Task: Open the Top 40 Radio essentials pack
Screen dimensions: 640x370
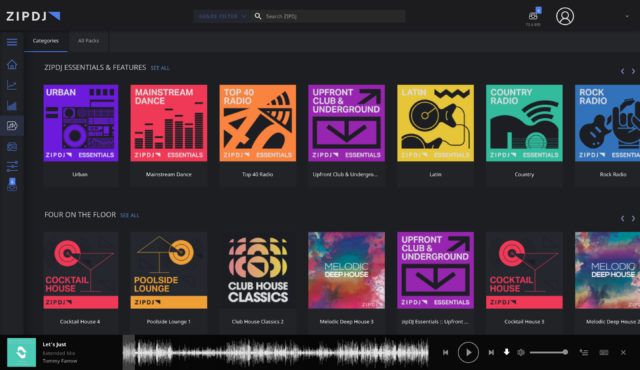Action: coord(258,123)
